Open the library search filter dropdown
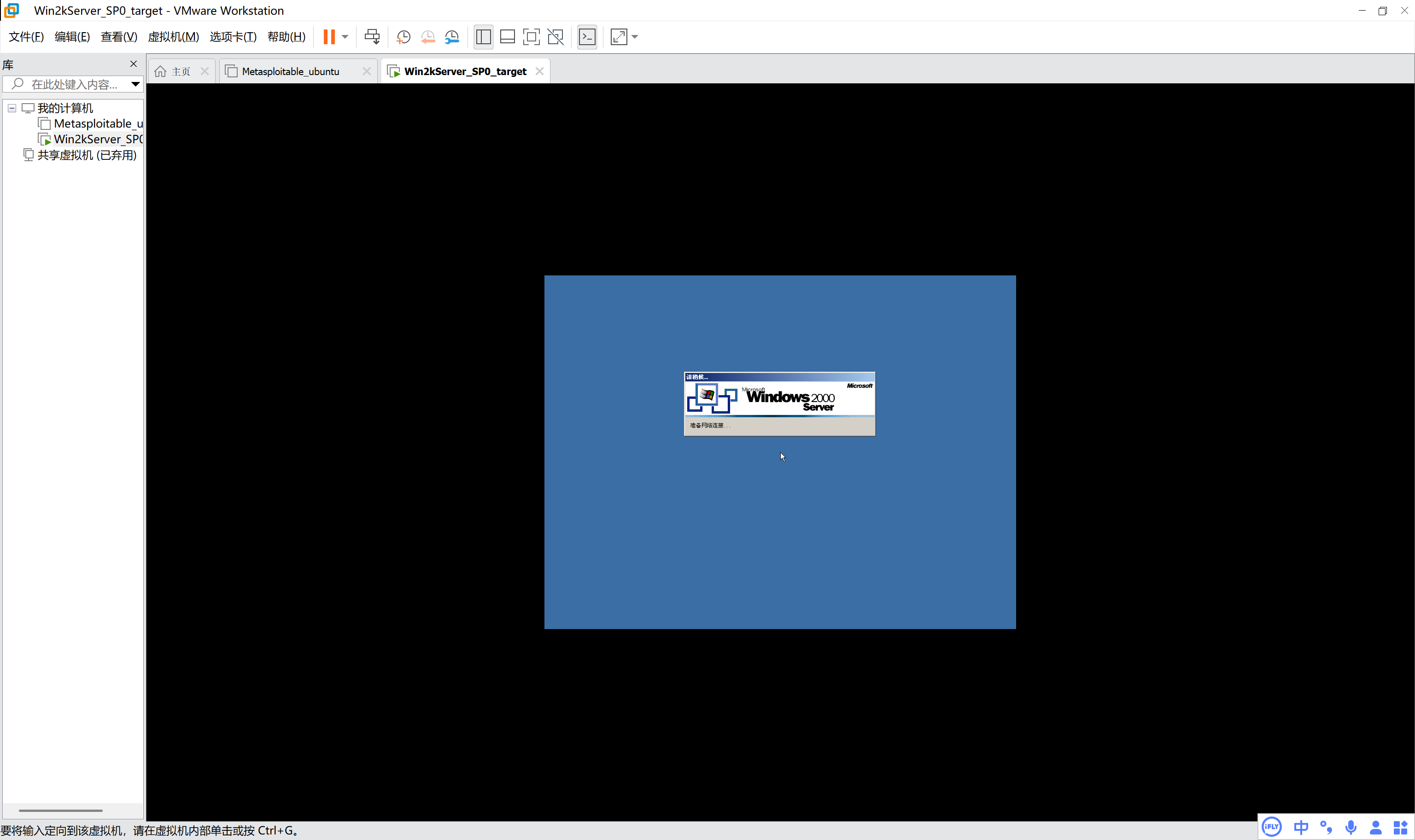Viewport: 1415px width, 840px height. coord(135,84)
